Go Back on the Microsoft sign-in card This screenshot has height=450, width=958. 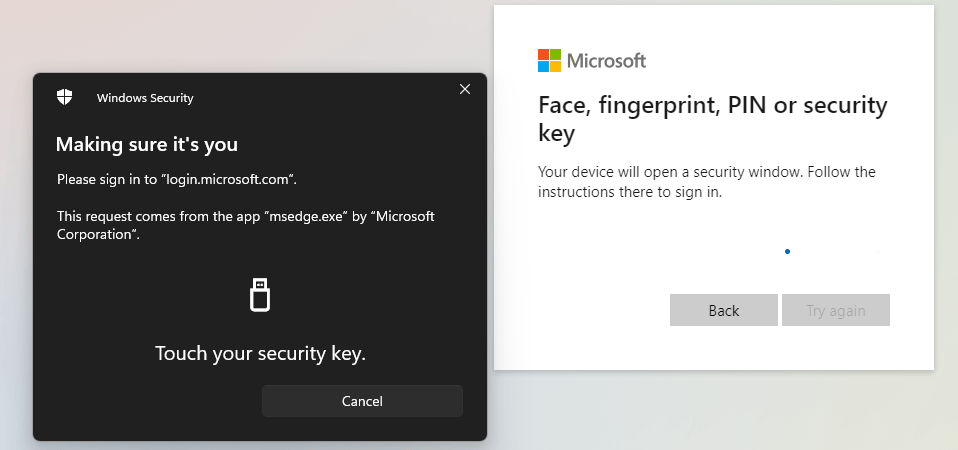tap(723, 310)
